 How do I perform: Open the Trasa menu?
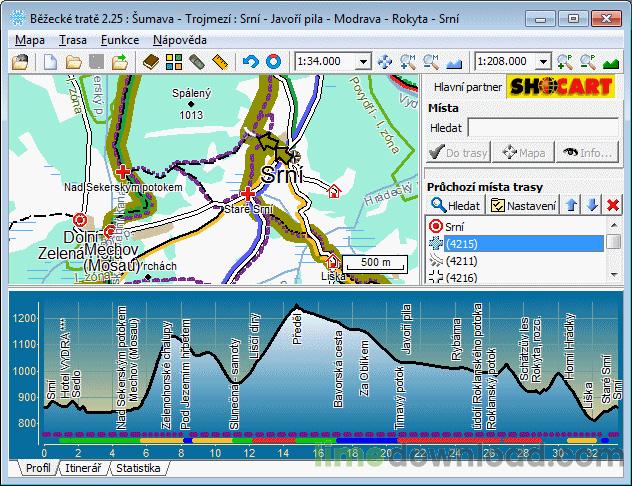[73, 40]
